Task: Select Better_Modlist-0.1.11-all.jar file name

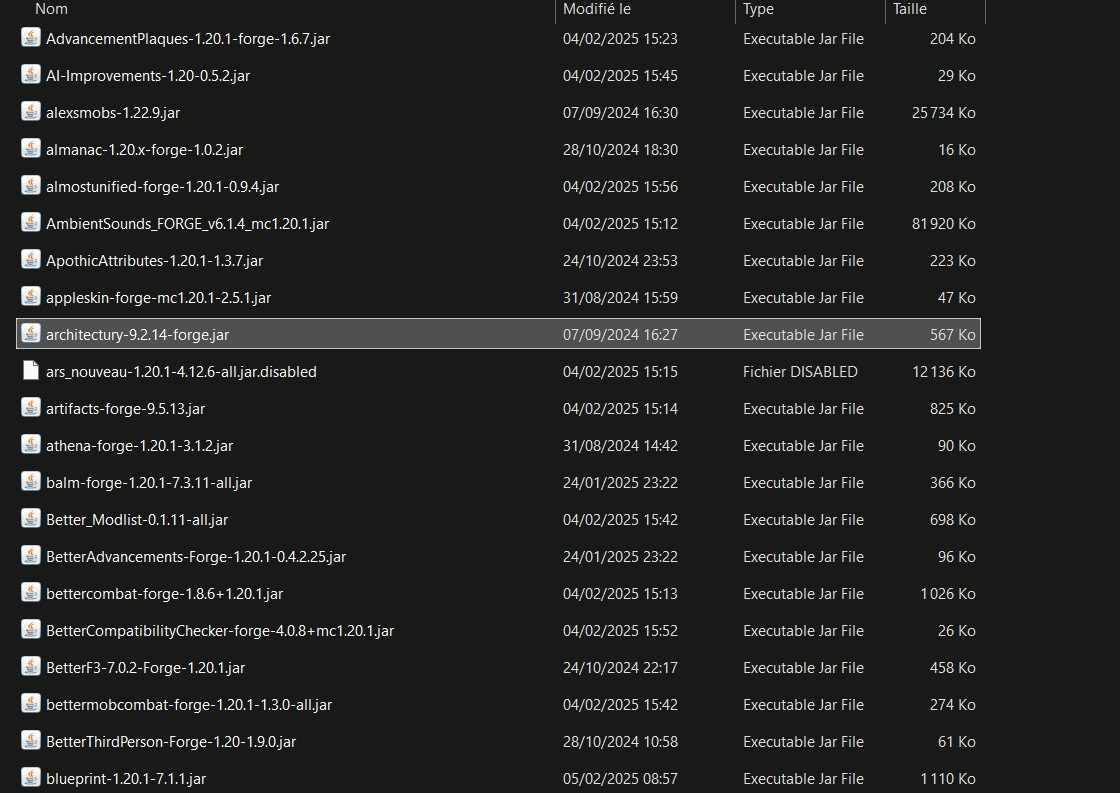Action: 137,520
